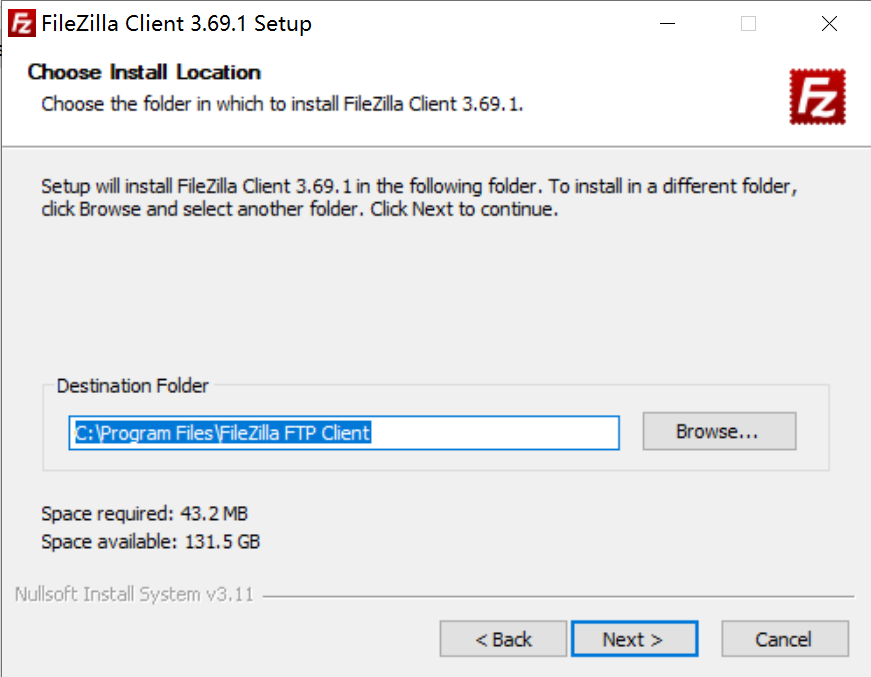Click the "Setup will install FileZilla" description paragraph
871x677 pixels.
pos(419,198)
